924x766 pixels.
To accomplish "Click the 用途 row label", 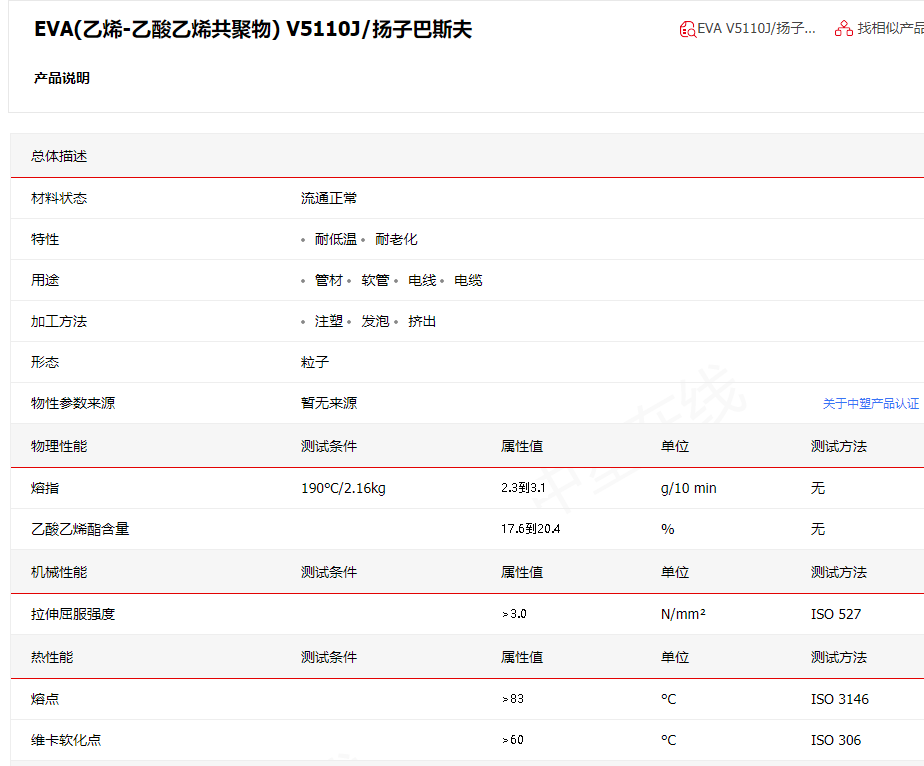I will 45,280.
